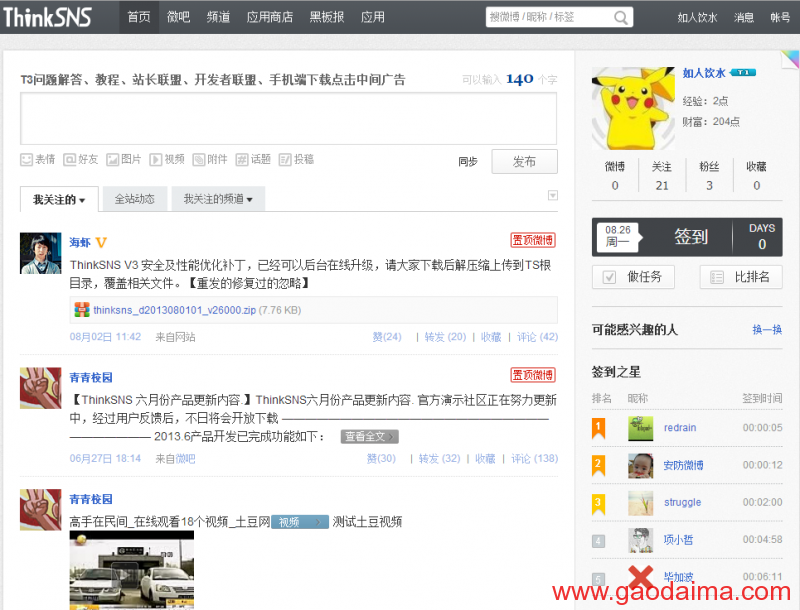Viewport: 800px width, 610px height.
Task: Add a video via 视频 icon
Action: [x=155, y=160]
